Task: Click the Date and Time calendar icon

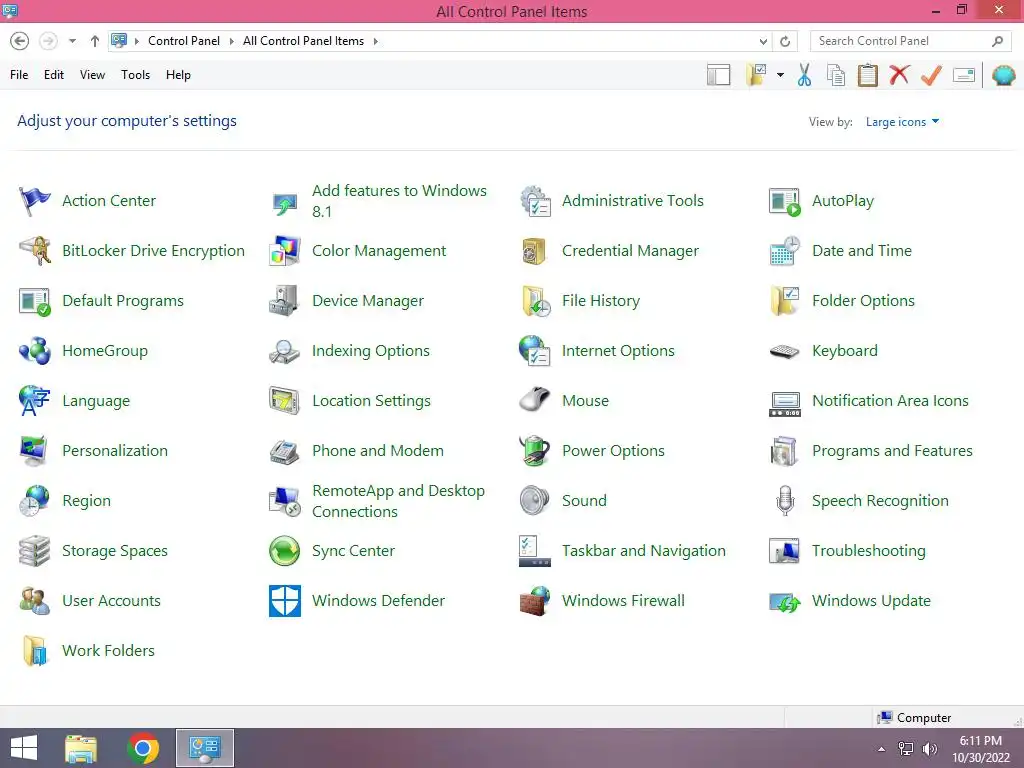Action: [784, 251]
